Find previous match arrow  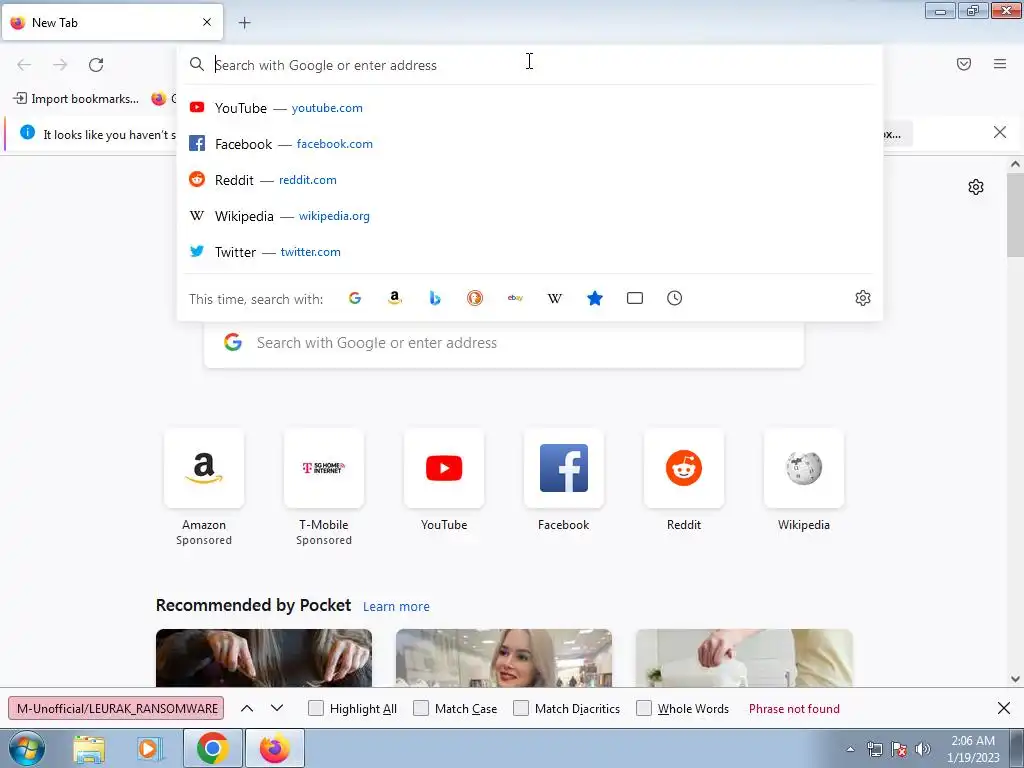247,708
